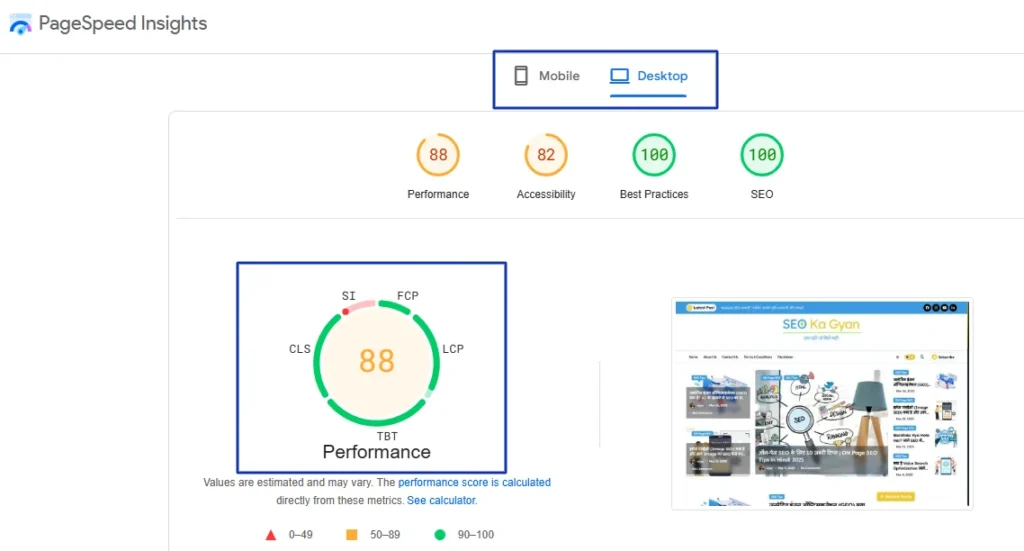Open the 'performance score is calculated' link
Screen dimensions: 1024x551
click(x=474, y=482)
